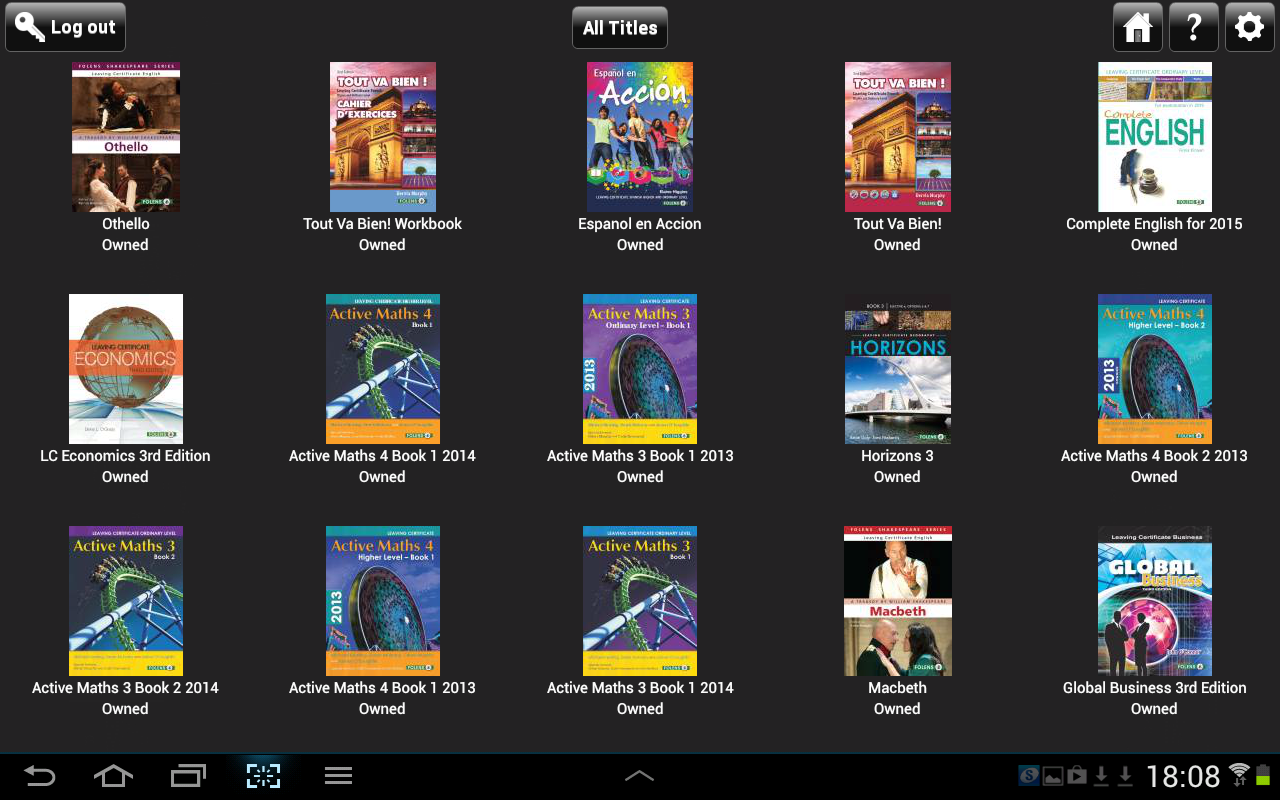Tap the 18:08 clock

click(1184, 776)
